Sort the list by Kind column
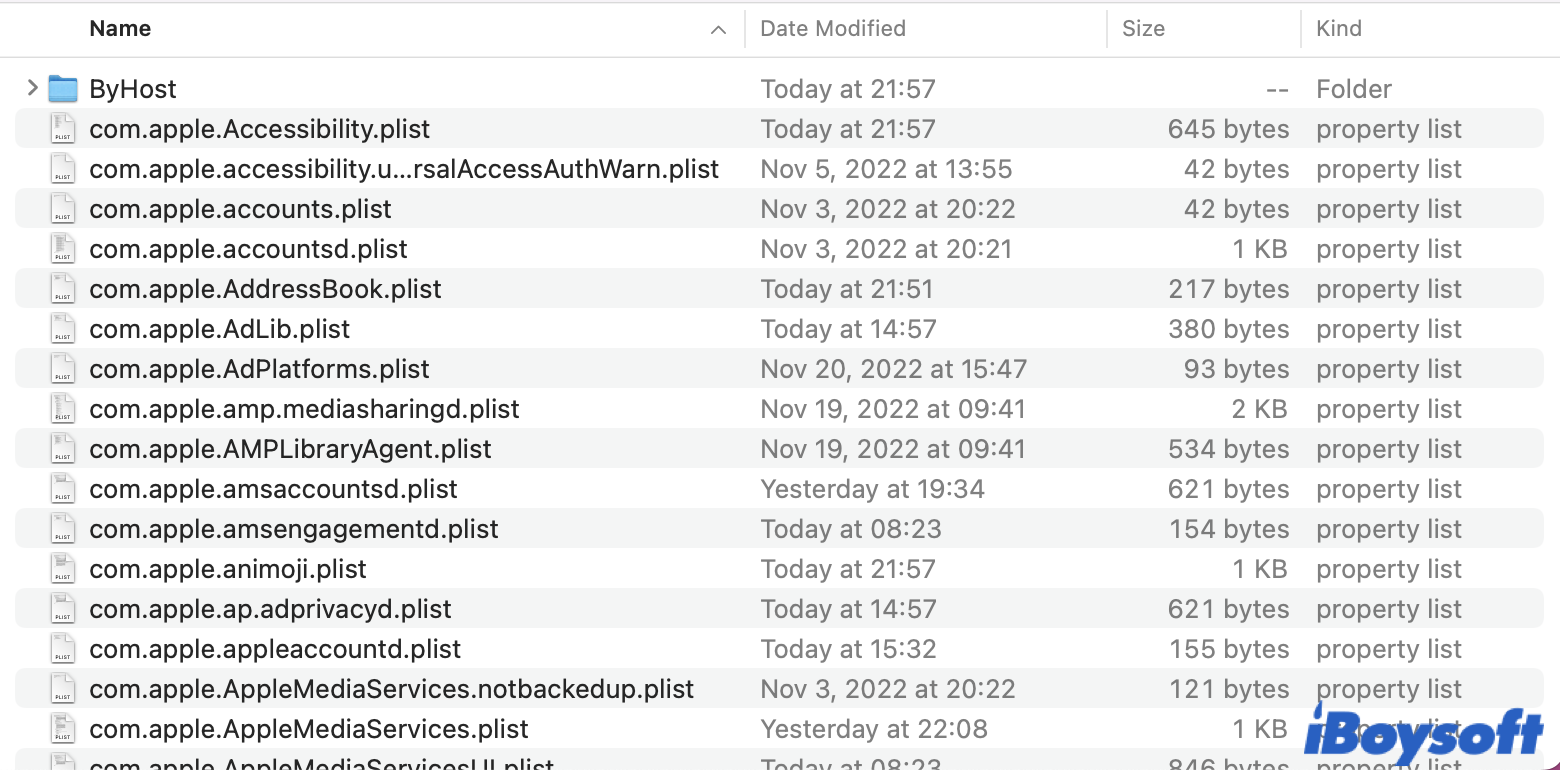Viewport: 1560px width, 770px height. (x=1339, y=29)
